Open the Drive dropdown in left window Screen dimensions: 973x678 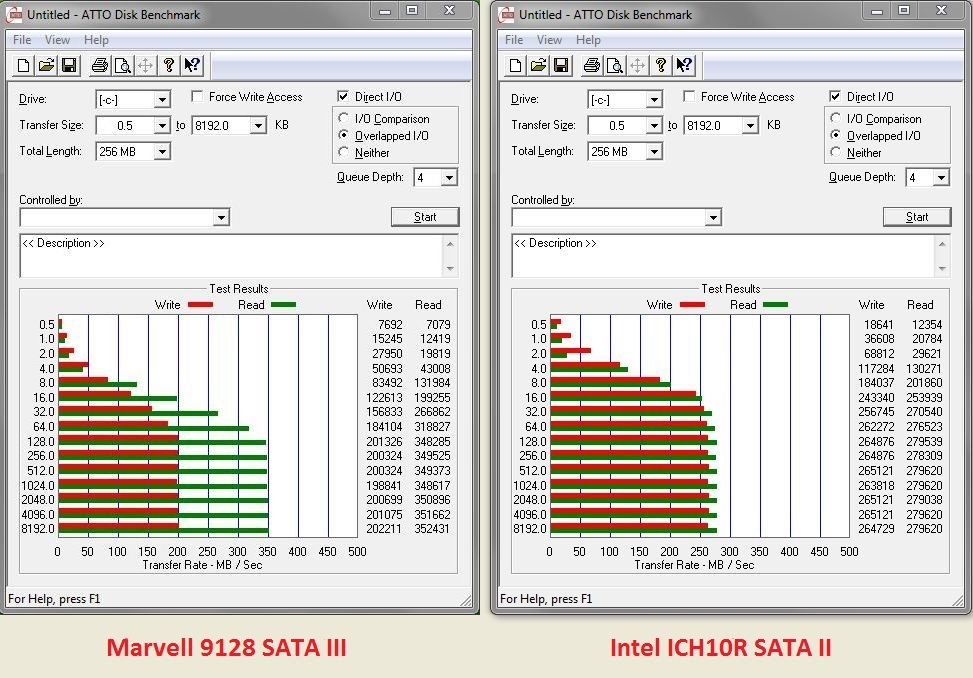(x=161, y=100)
